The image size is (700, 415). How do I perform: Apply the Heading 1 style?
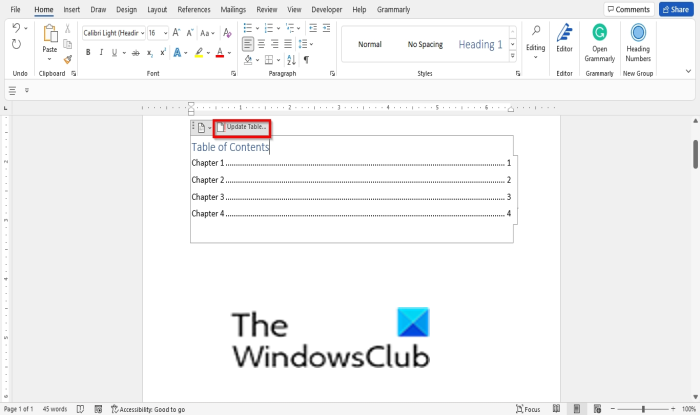click(x=480, y=44)
